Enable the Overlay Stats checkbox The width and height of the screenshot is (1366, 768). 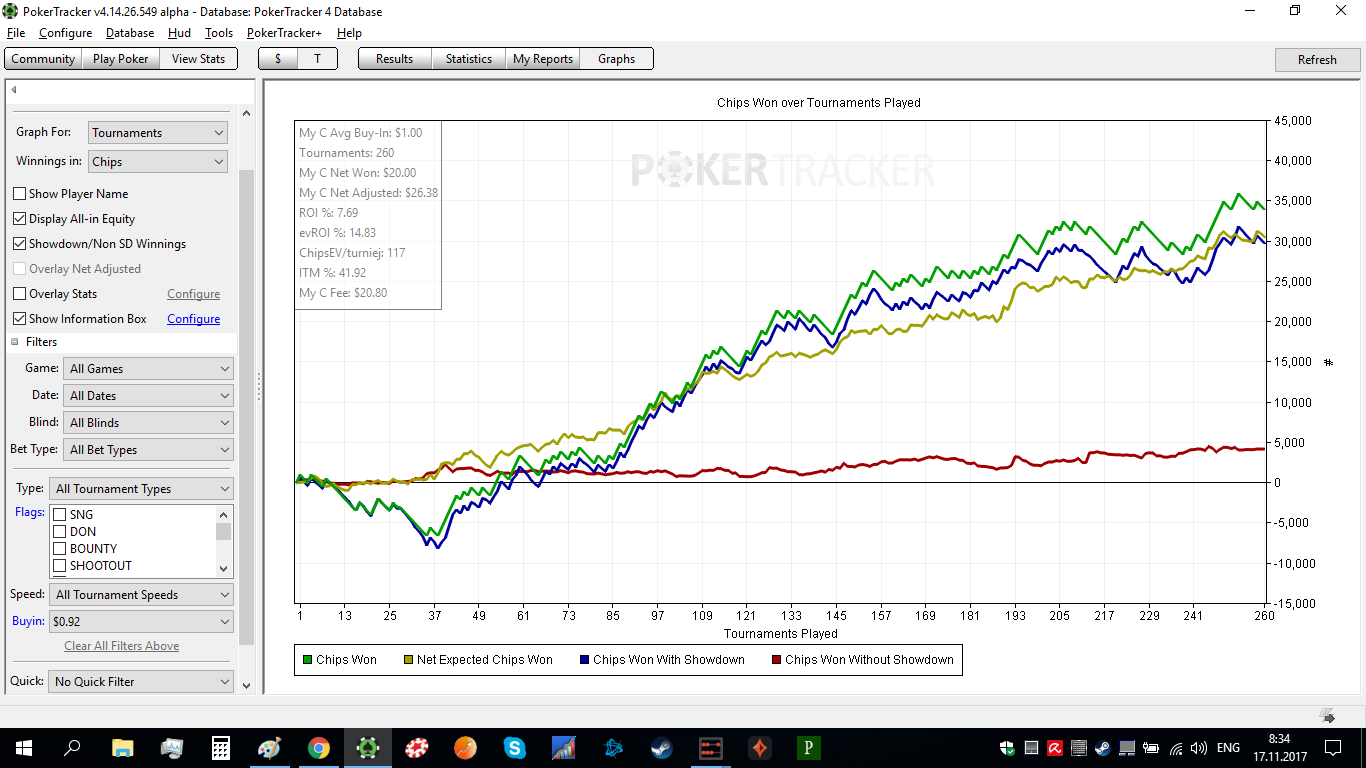[x=20, y=294]
